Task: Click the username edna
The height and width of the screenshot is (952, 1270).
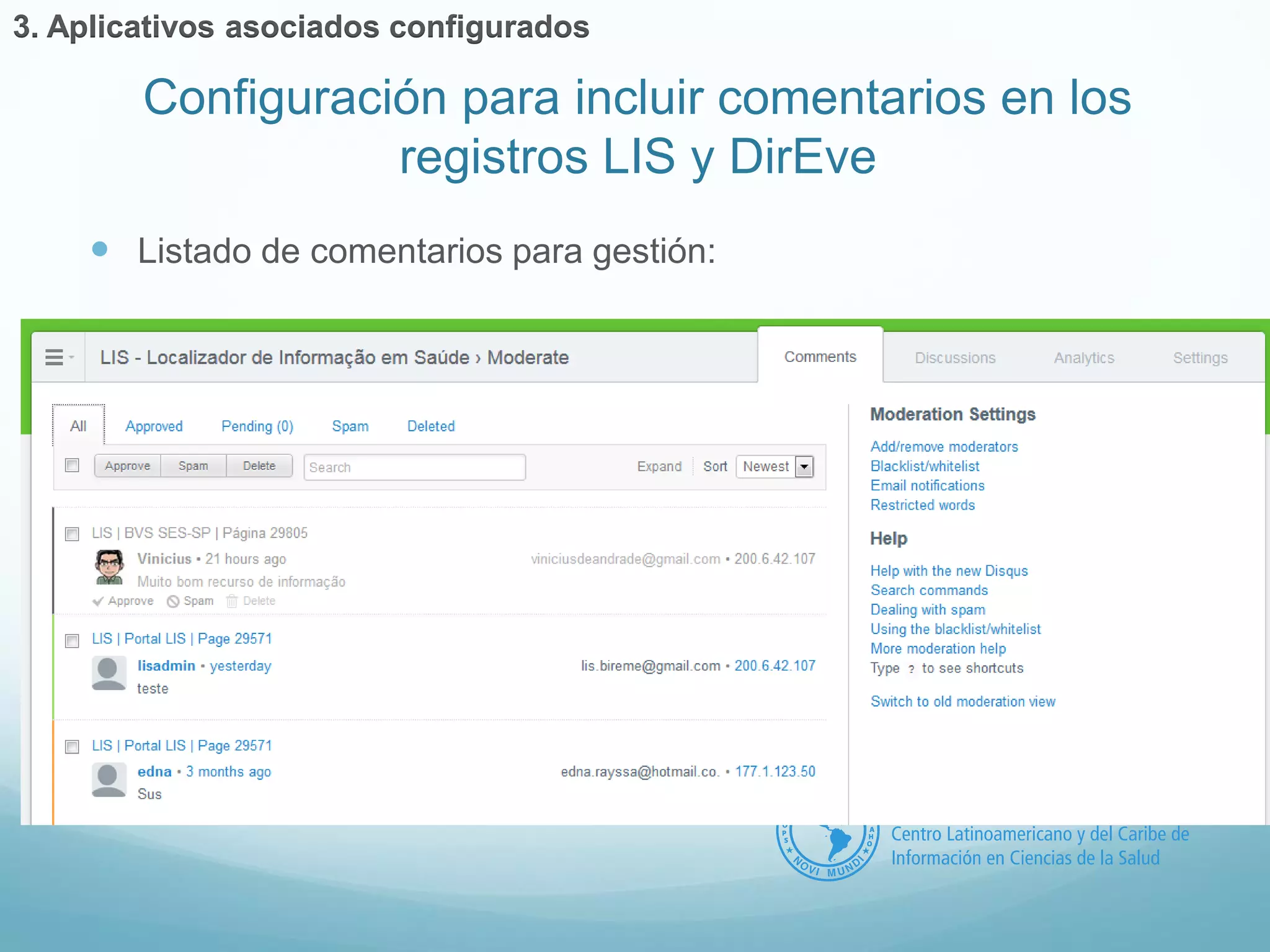Action: point(154,772)
